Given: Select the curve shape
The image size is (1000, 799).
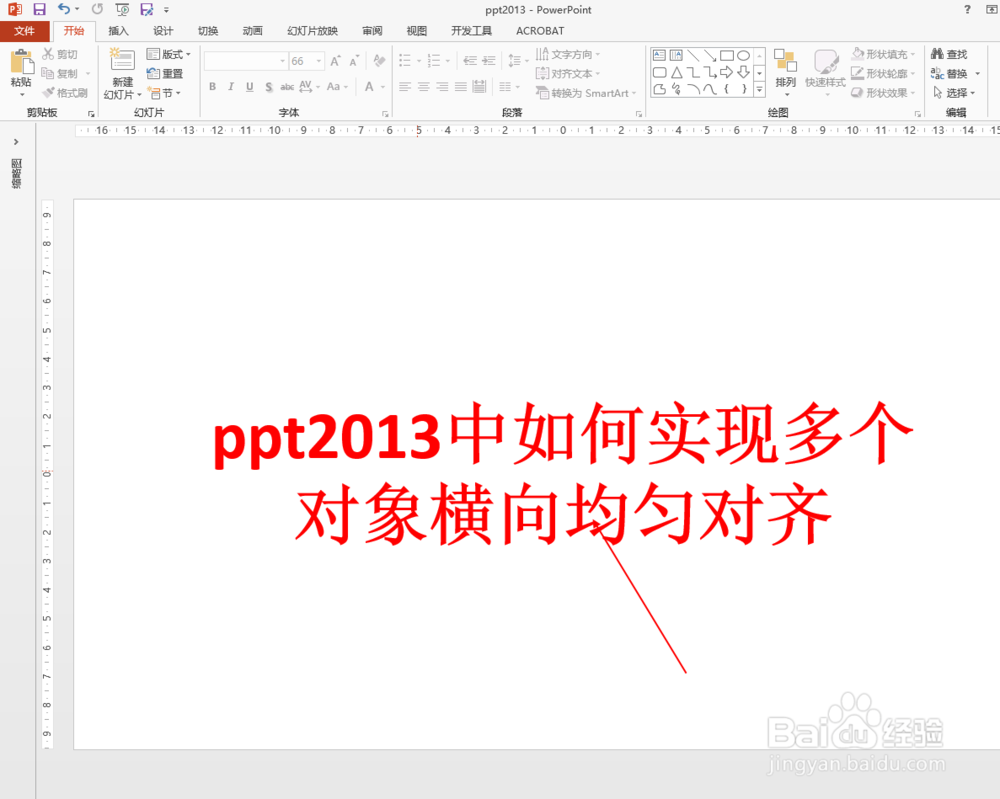Looking at the screenshot, I should [710, 89].
